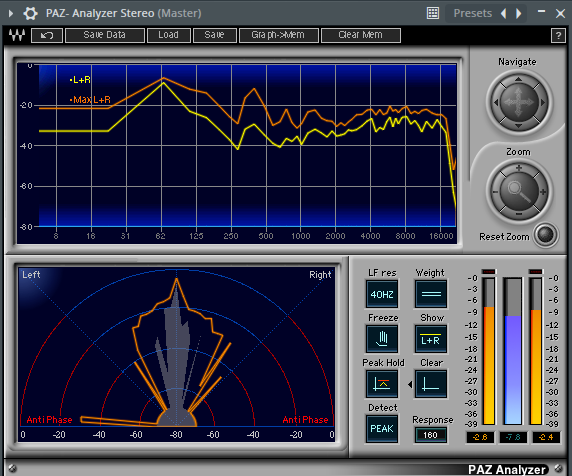The image size is (572, 476).
Task: Click the Reset Zoom round button
Action: (546, 235)
